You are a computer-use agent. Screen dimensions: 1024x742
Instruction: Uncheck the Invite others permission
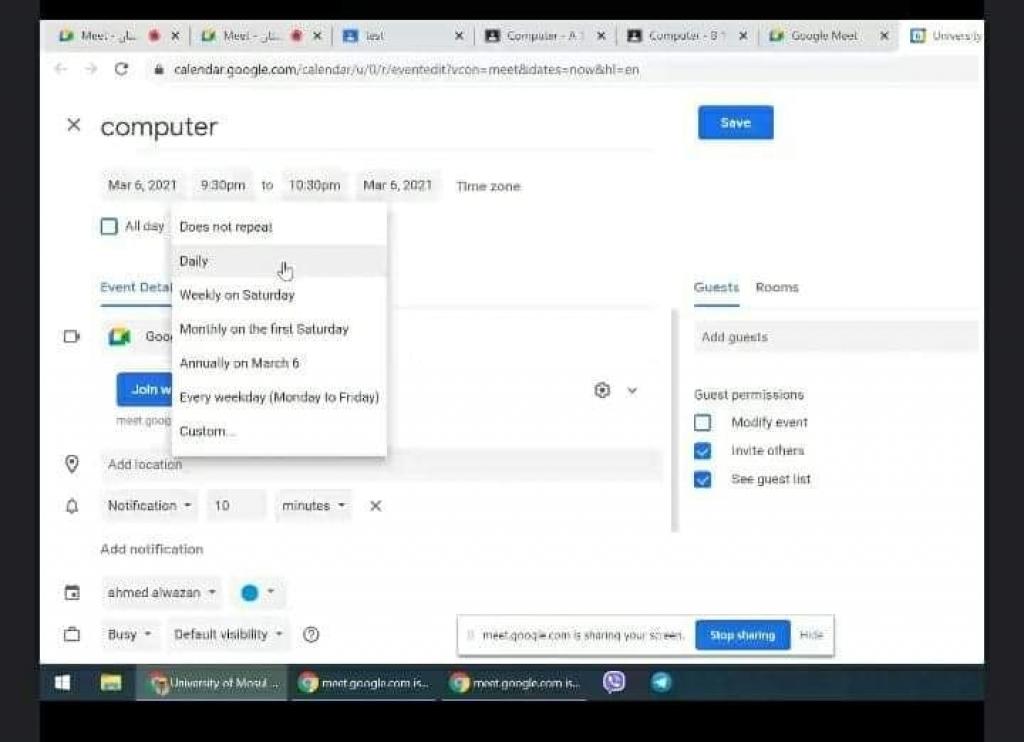click(703, 451)
